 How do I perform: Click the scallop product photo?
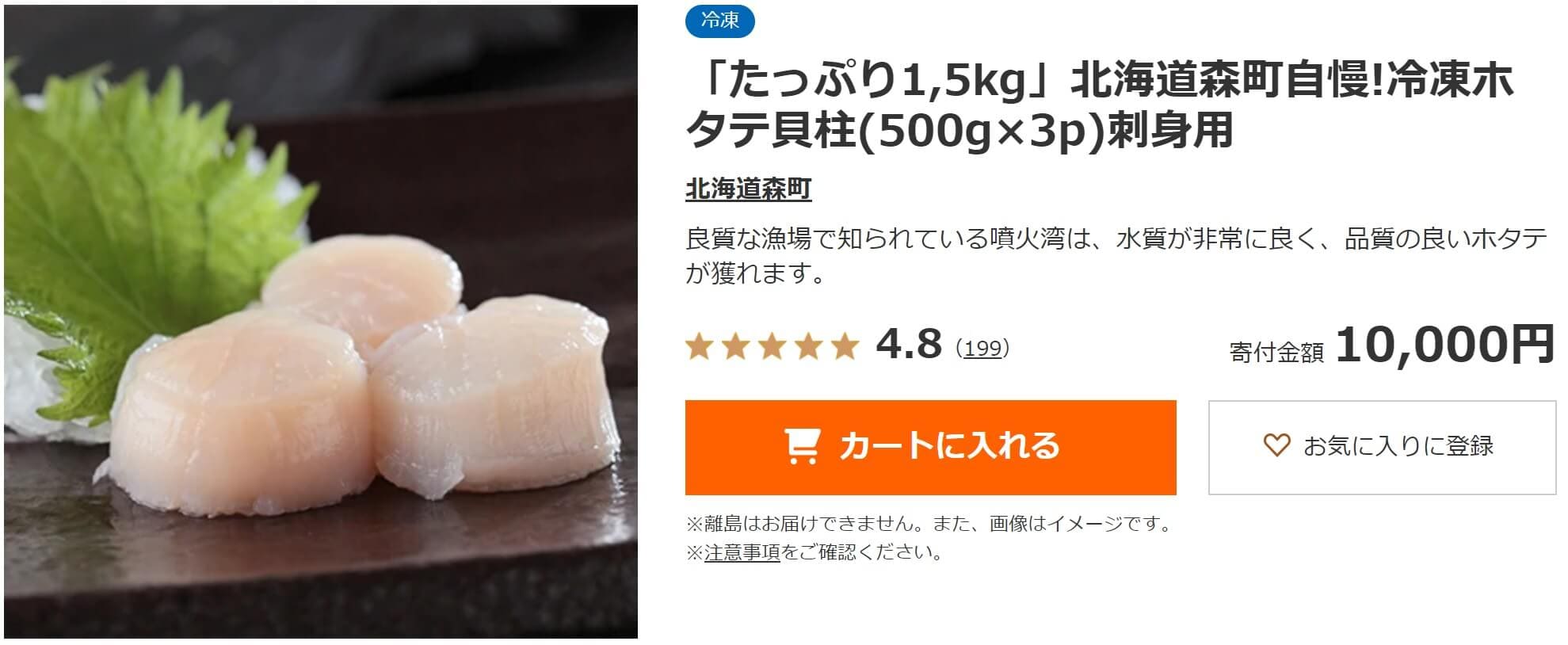point(321,322)
